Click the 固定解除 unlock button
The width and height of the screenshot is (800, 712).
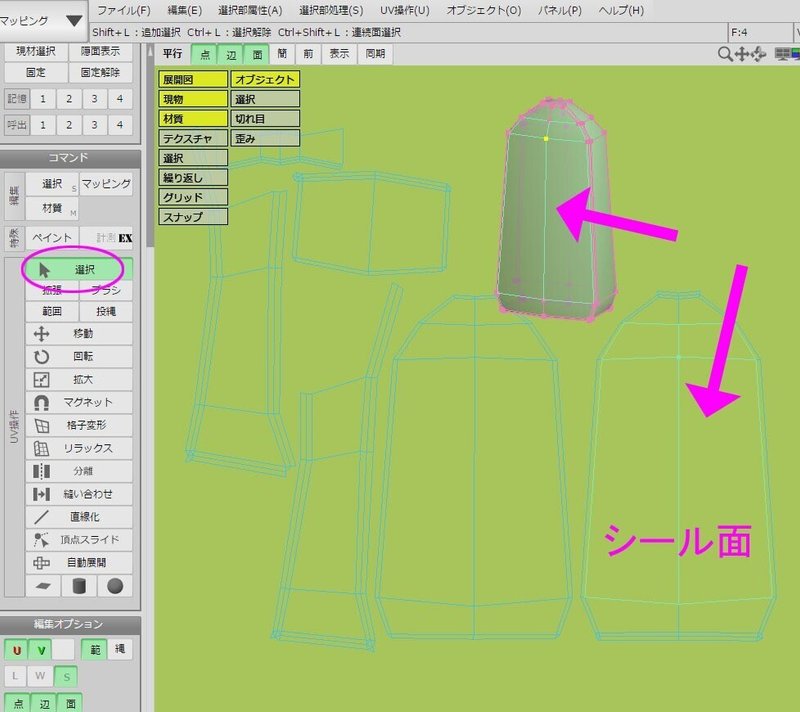coord(100,72)
